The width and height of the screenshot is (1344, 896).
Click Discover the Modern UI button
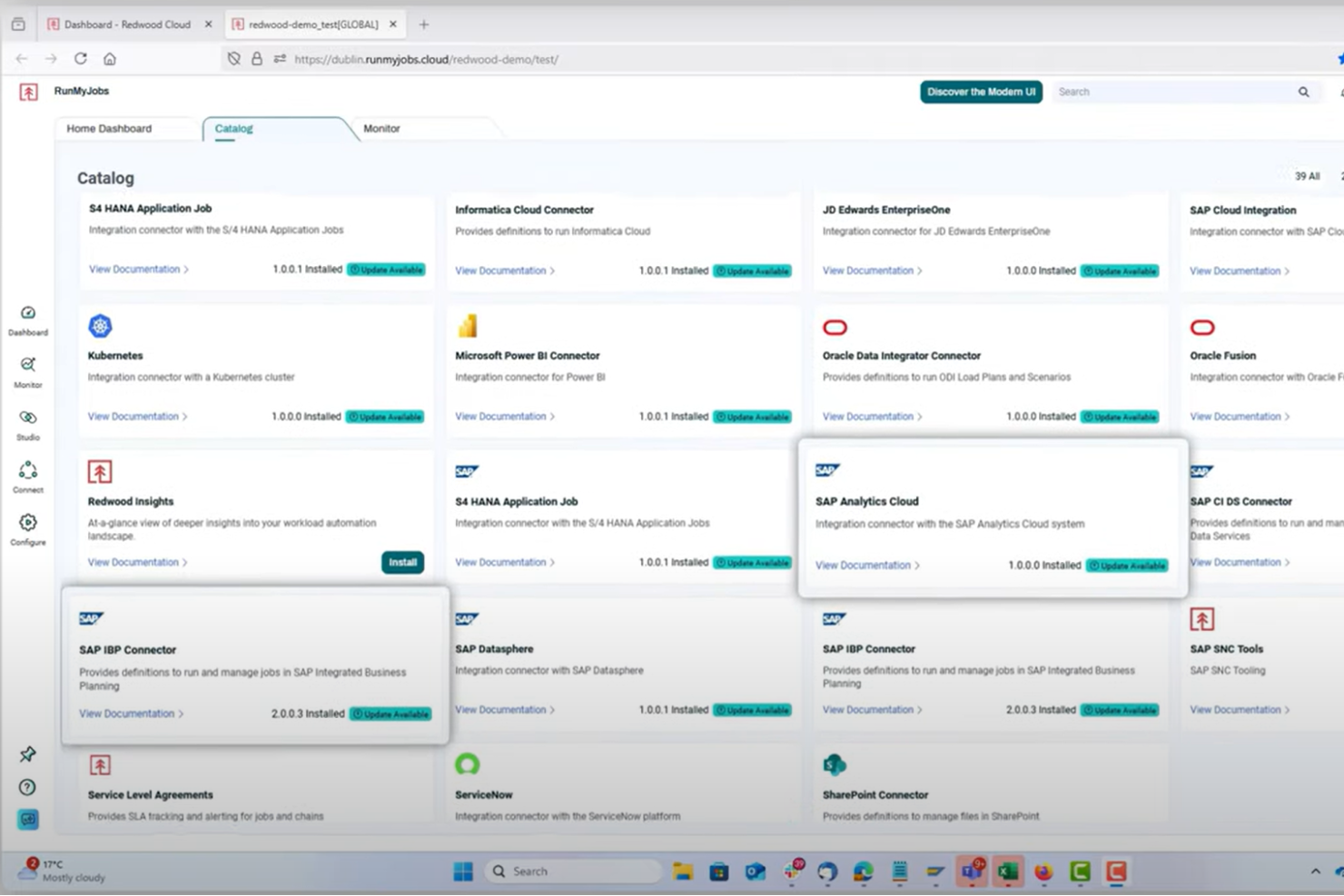click(x=981, y=92)
